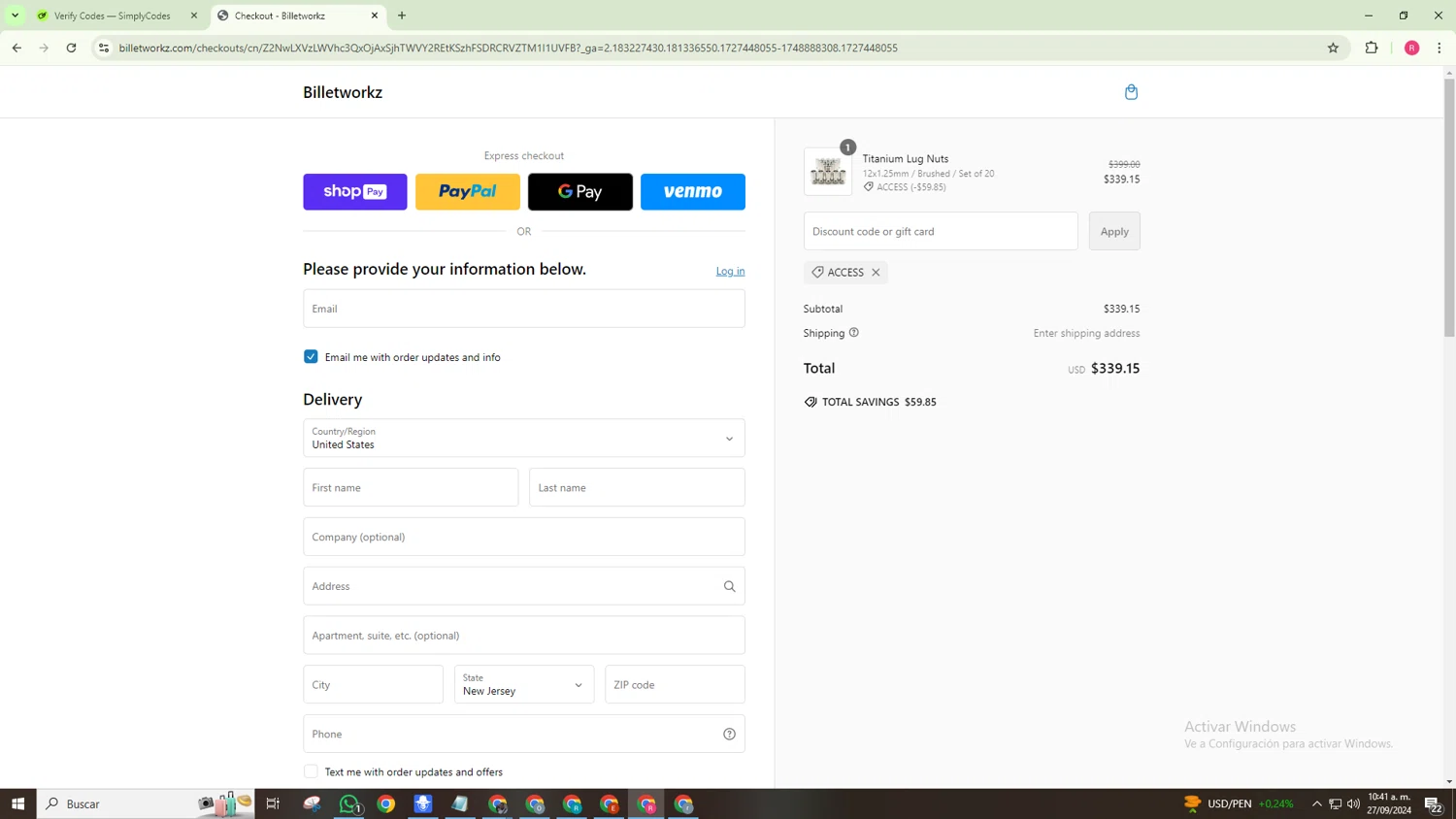Click the Windows taskbar search box
The height and width of the screenshot is (819, 1456).
pyautogui.click(x=146, y=803)
